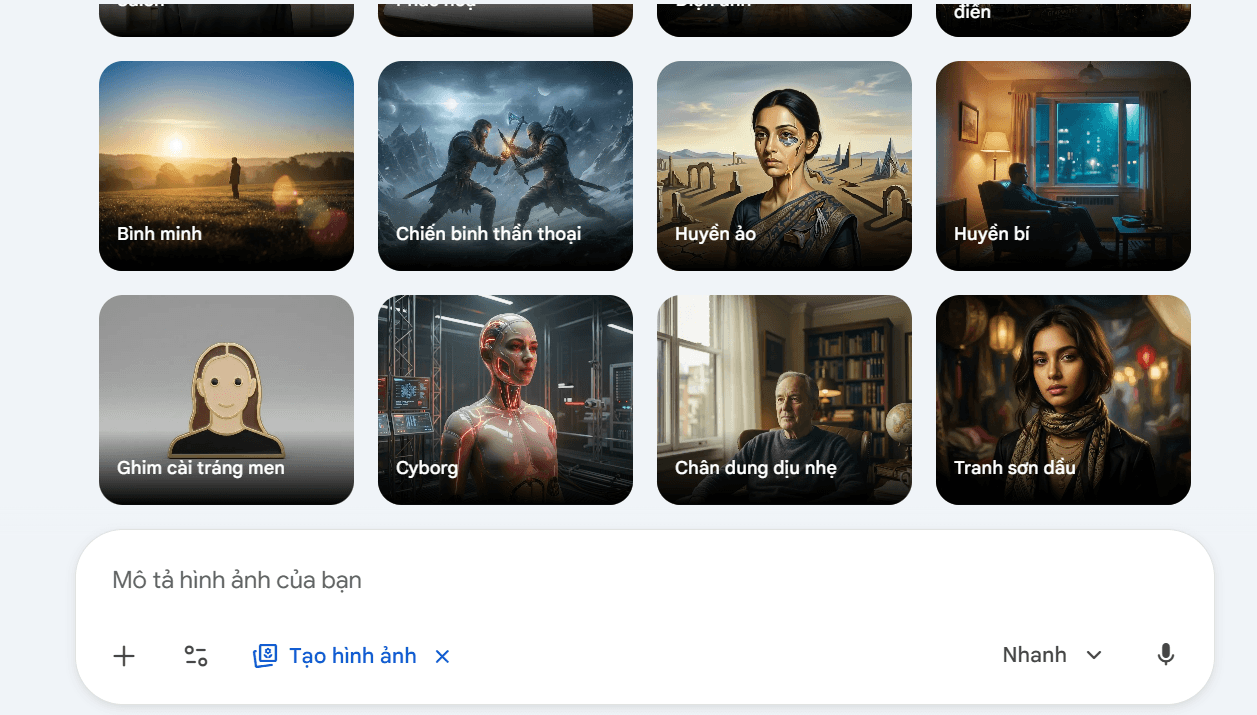
Task: Click the Nhanh model selector label
Action: click(x=1034, y=655)
